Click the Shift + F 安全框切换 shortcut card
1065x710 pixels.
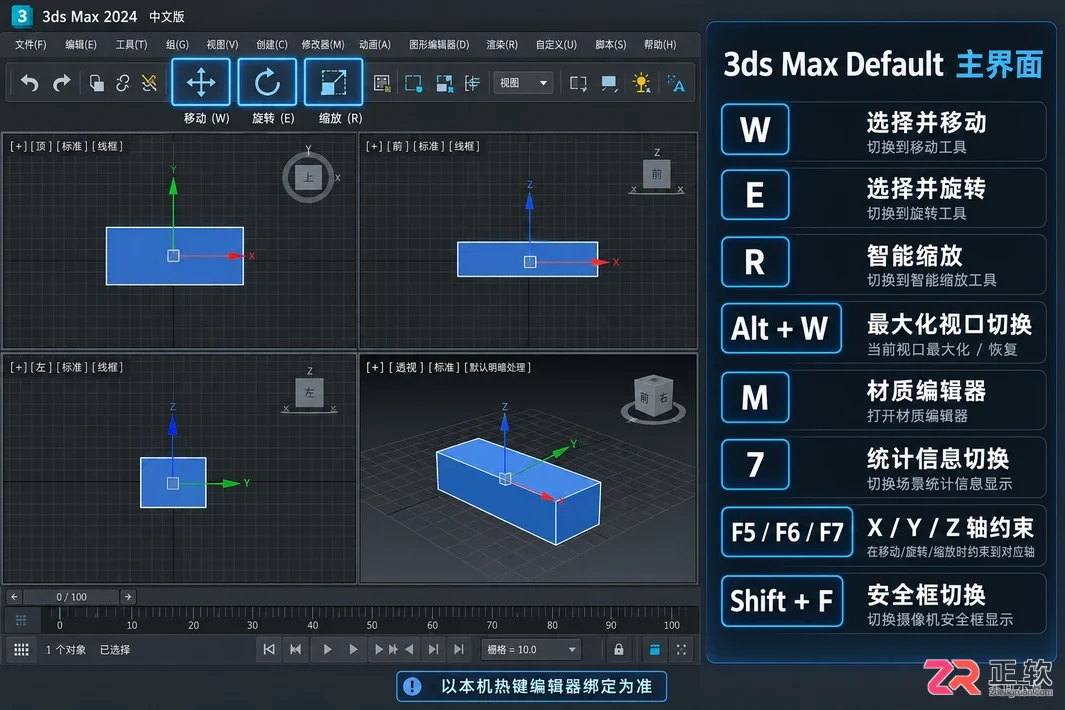coord(883,603)
